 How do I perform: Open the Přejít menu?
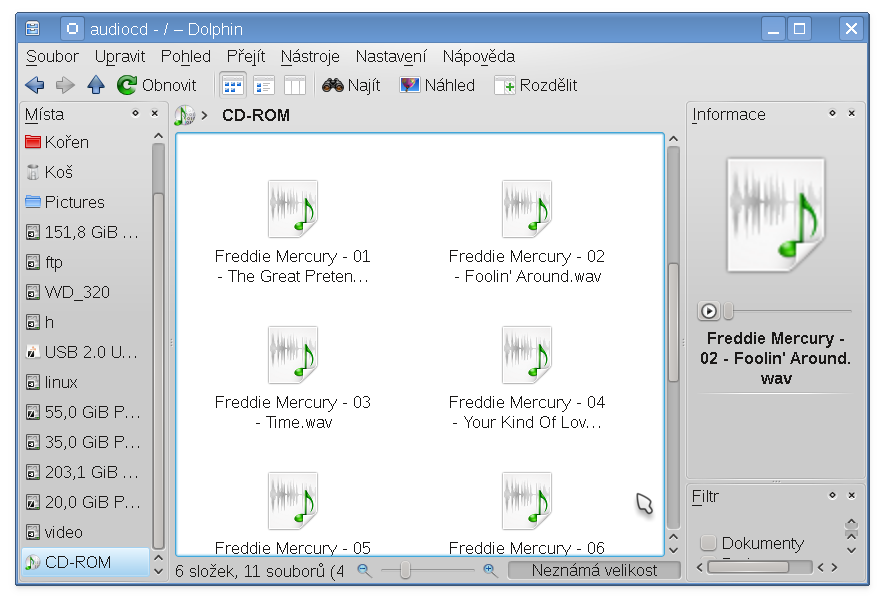(246, 56)
